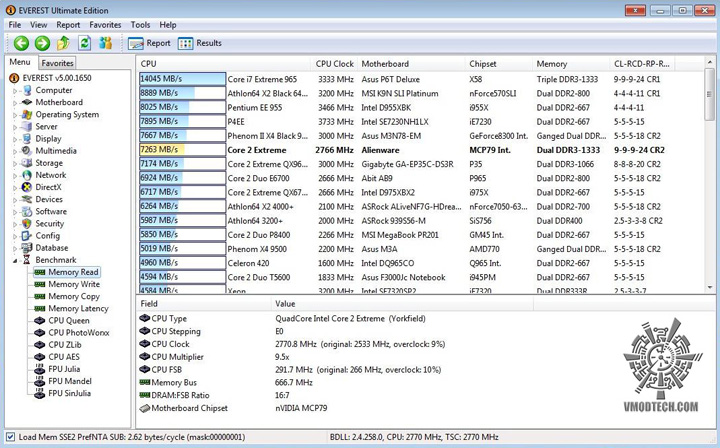Click the FPU Julia icon
The height and width of the screenshot is (448, 720).
tap(40, 369)
